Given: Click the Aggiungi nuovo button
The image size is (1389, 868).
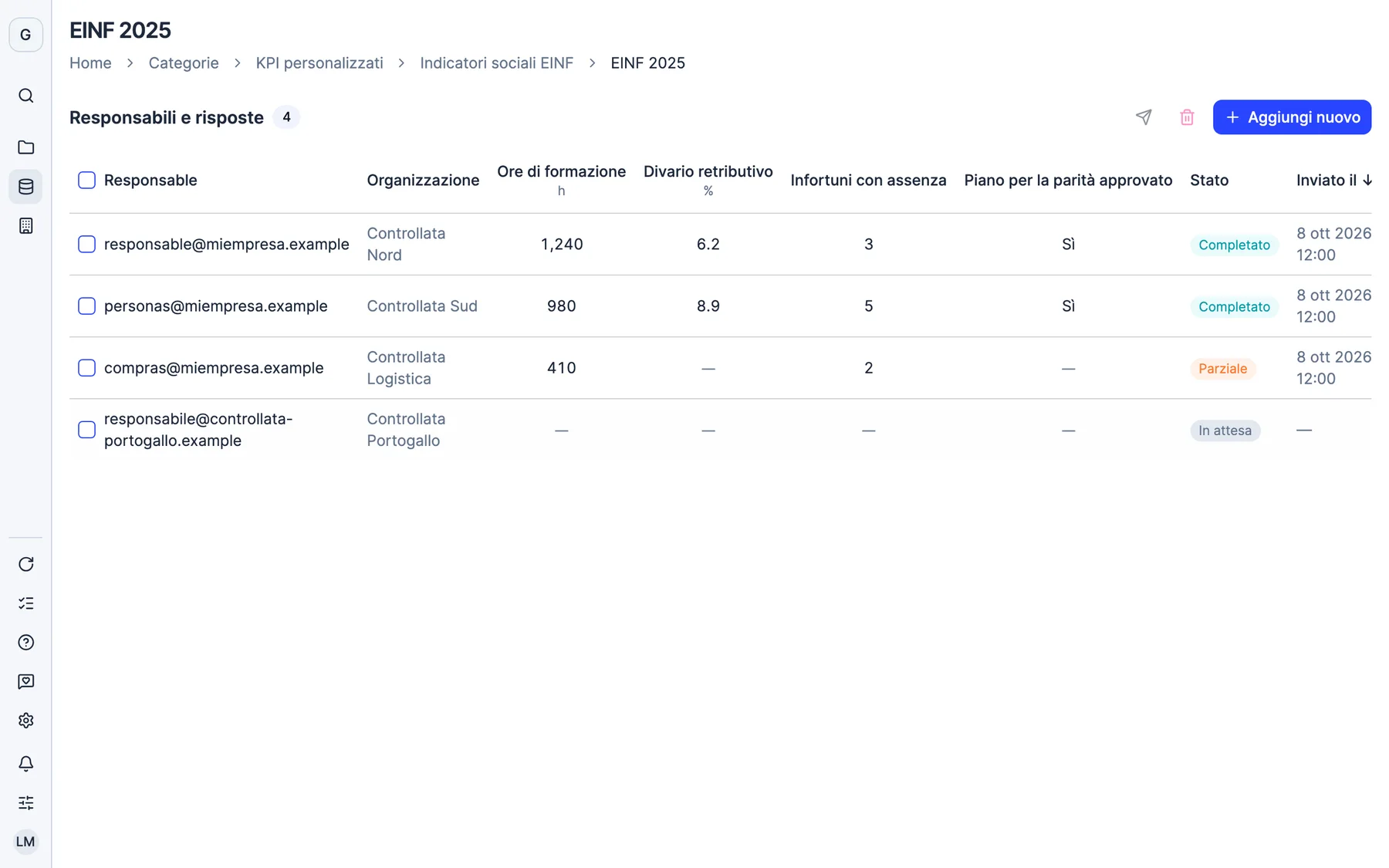Looking at the screenshot, I should coord(1292,117).
